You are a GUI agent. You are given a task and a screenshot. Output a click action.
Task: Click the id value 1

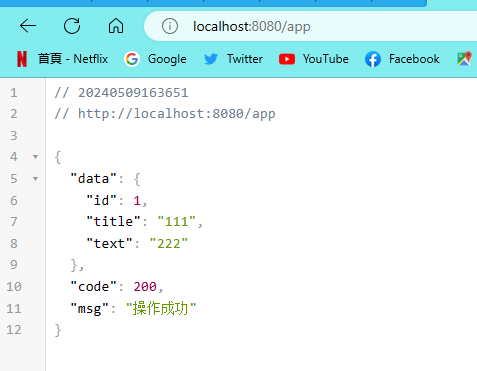click(x=137, y=200)
